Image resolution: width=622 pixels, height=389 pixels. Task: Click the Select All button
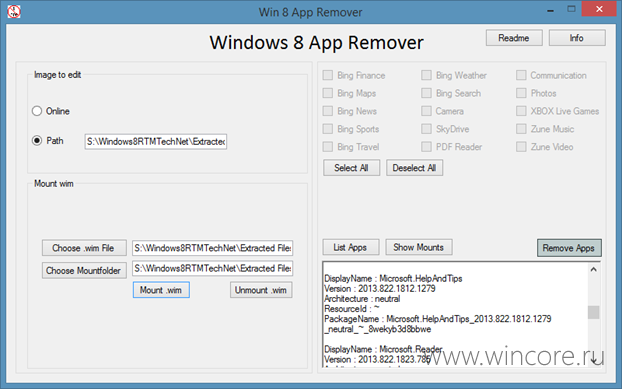(x=351, y=168)
